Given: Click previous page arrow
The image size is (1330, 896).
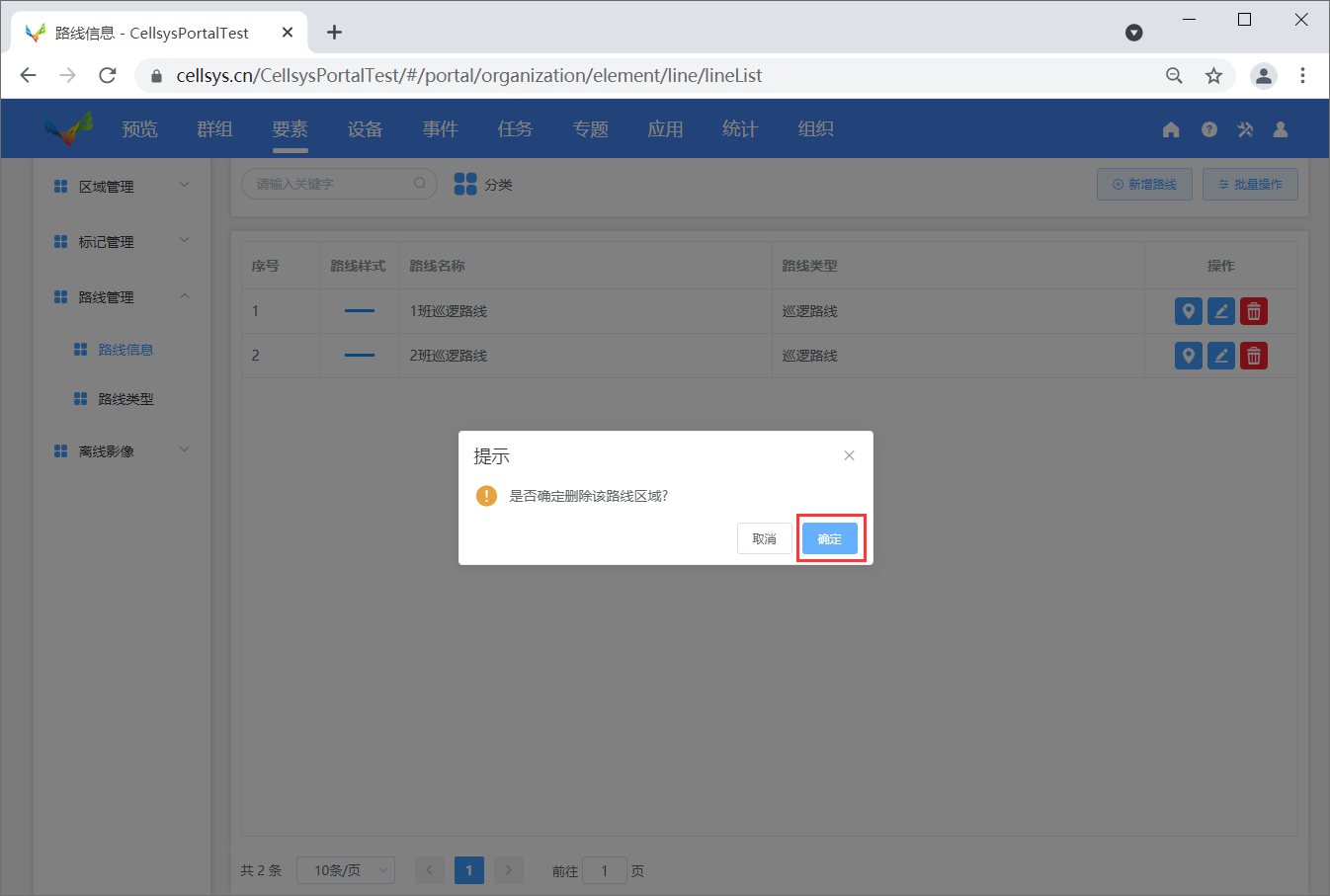Looking at the screenshot, I should pyautogui.click(x=430, y=870).
